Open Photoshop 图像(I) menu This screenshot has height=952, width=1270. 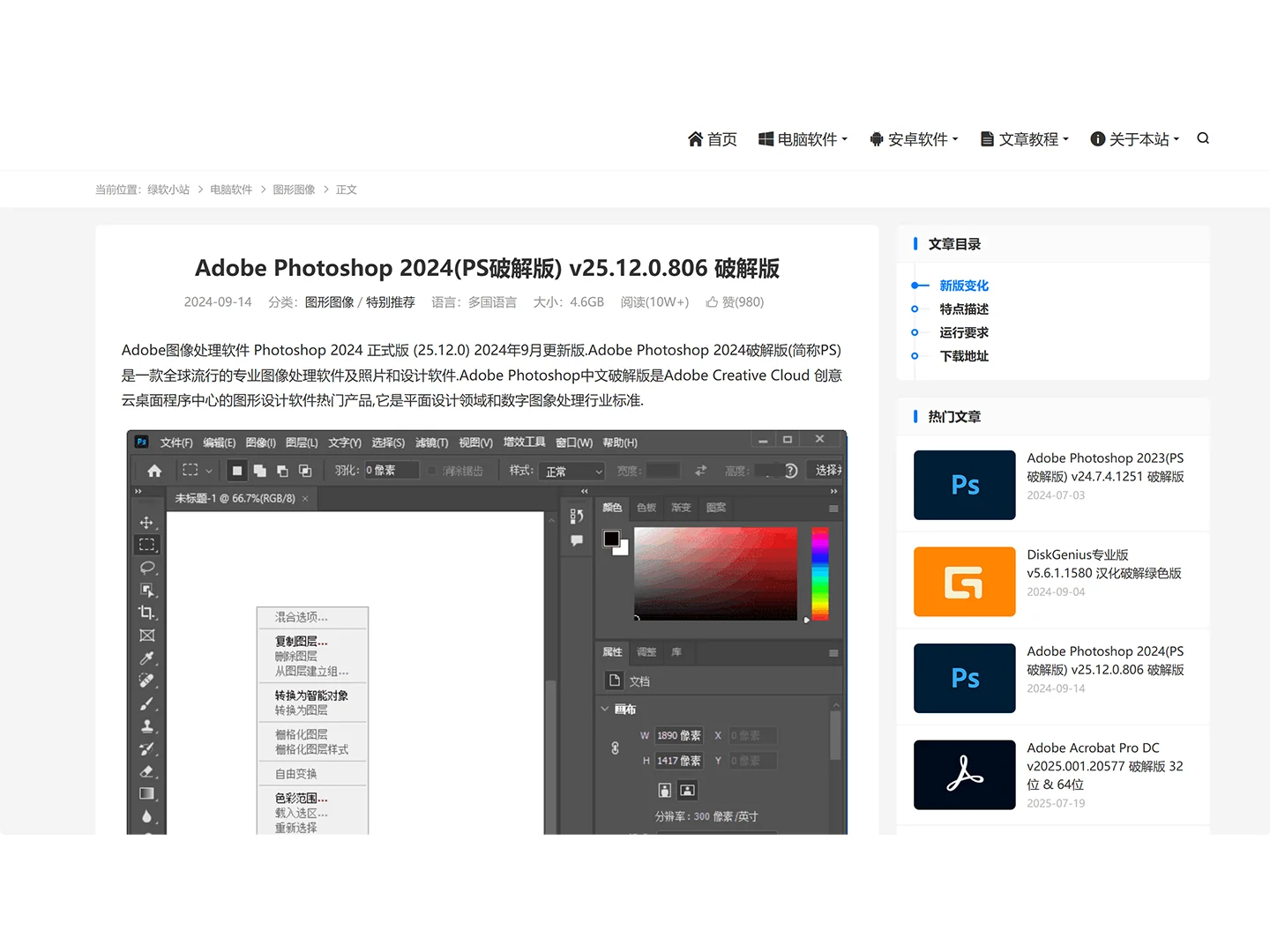point(261,443)
